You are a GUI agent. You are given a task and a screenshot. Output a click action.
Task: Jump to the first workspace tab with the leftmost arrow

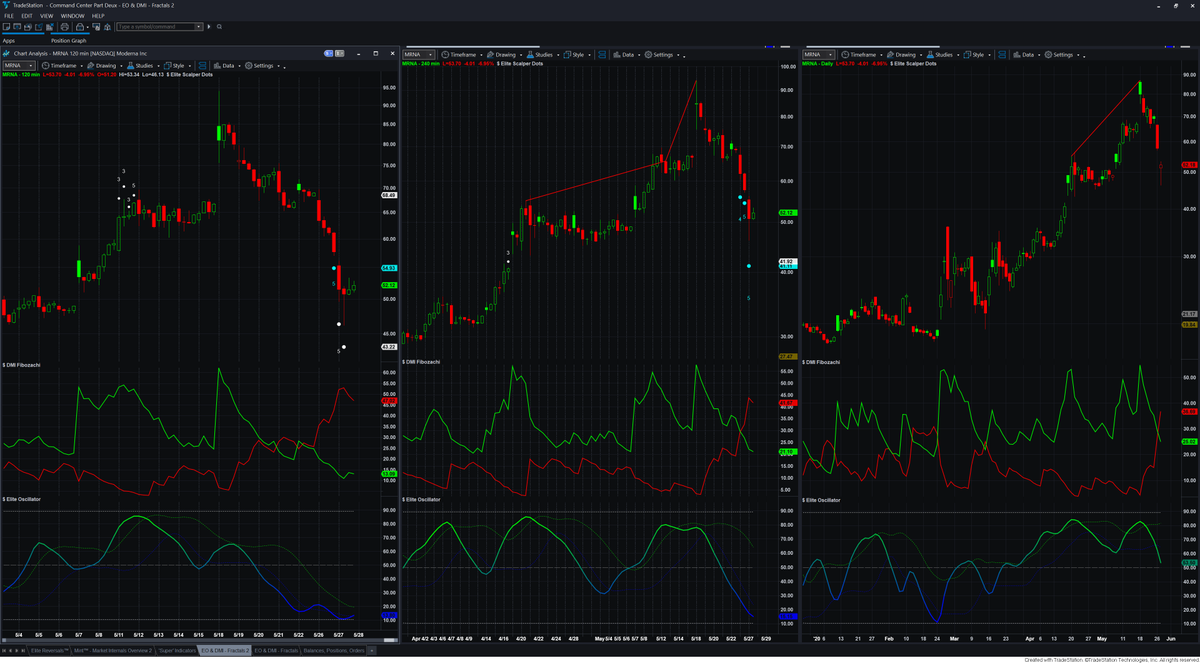[x=4, y=651]
